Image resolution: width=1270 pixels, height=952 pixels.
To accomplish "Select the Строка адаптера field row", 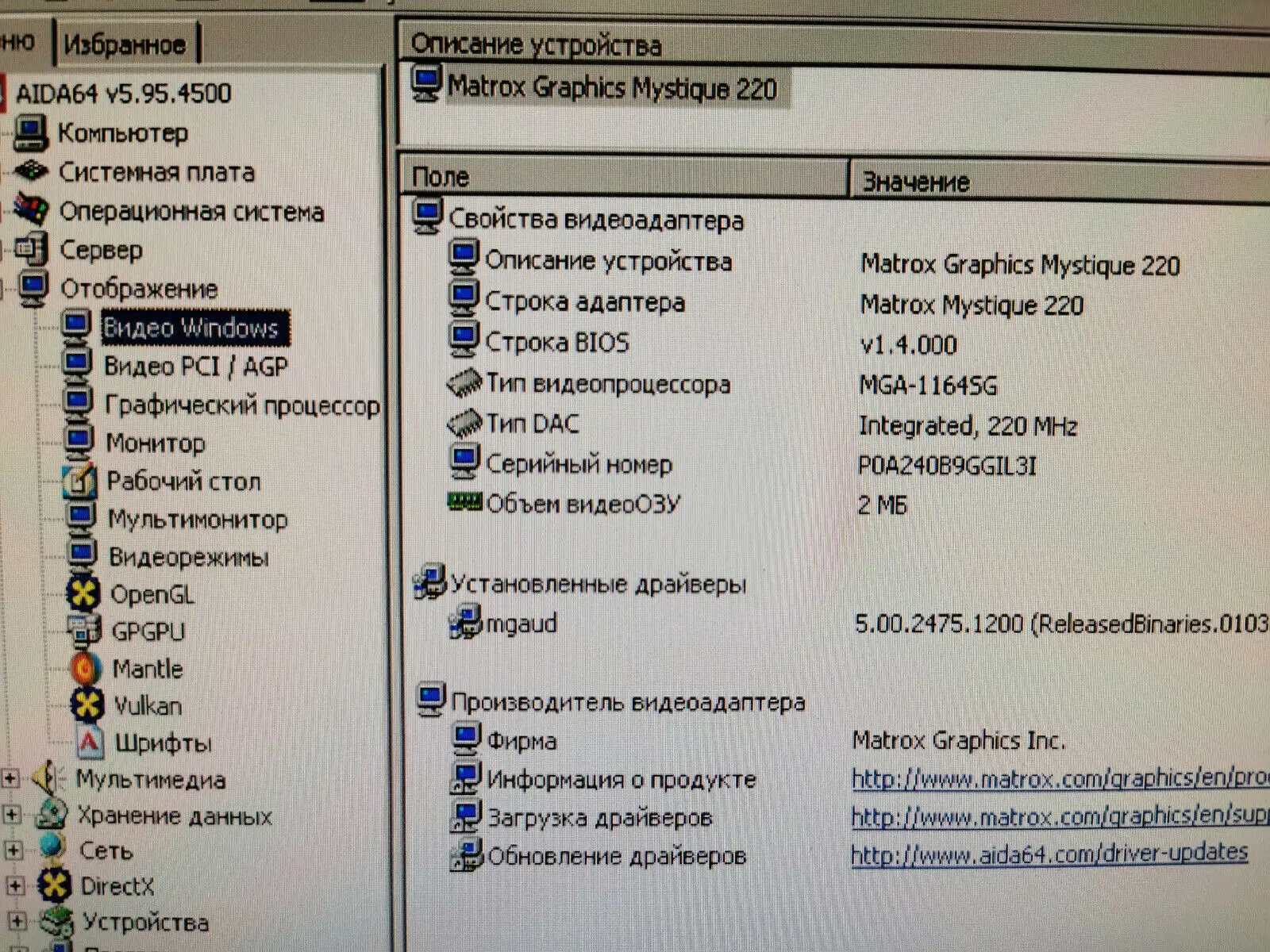I will click(x=585, y=302).
